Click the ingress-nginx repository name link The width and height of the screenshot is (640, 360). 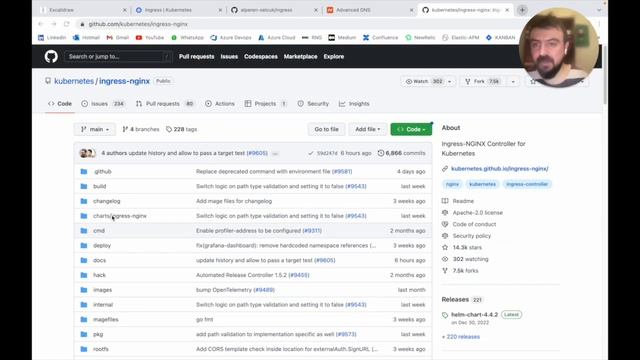point(124,81)
